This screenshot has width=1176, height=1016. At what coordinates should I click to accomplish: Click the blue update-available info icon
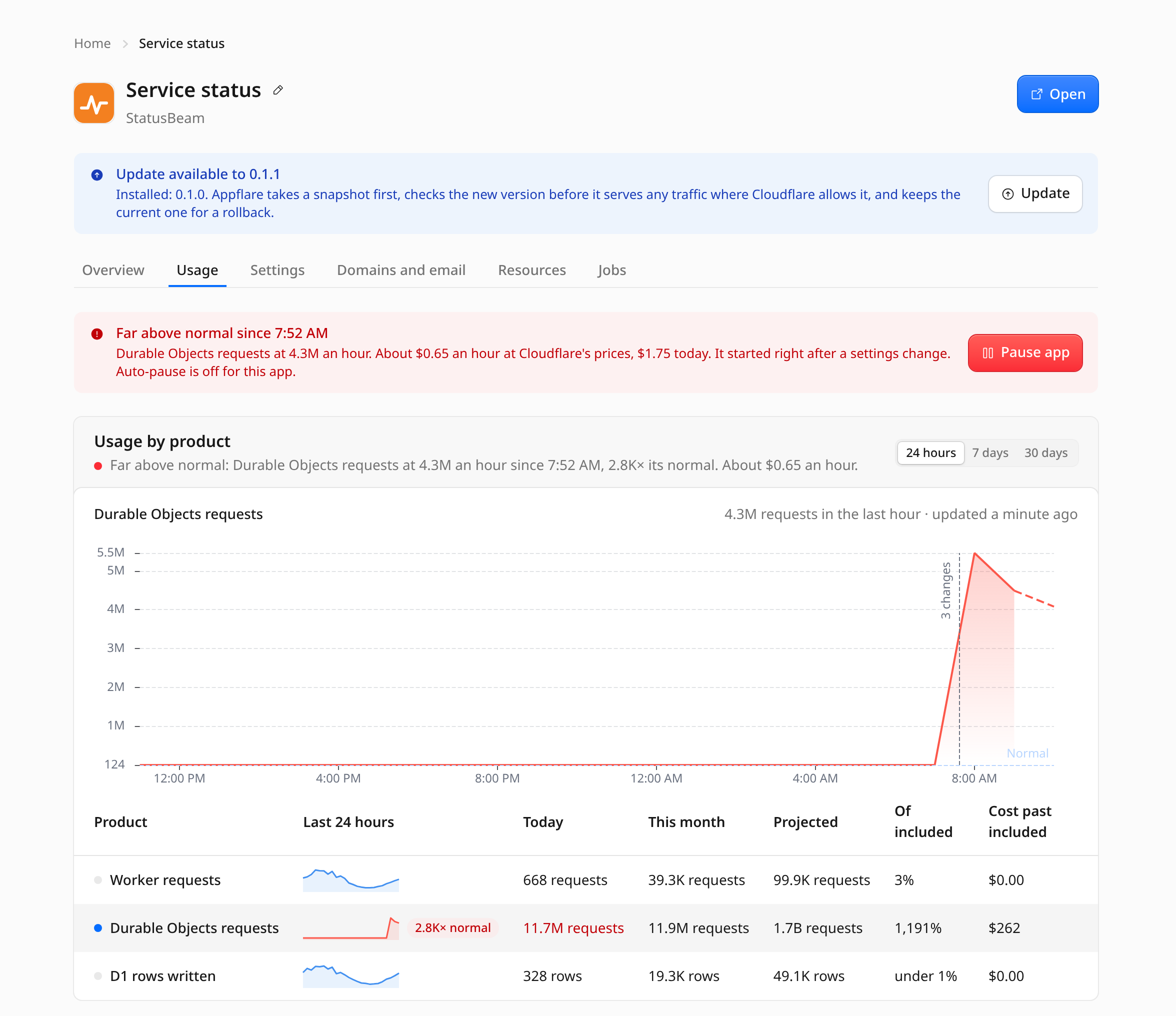coord(97,175)
